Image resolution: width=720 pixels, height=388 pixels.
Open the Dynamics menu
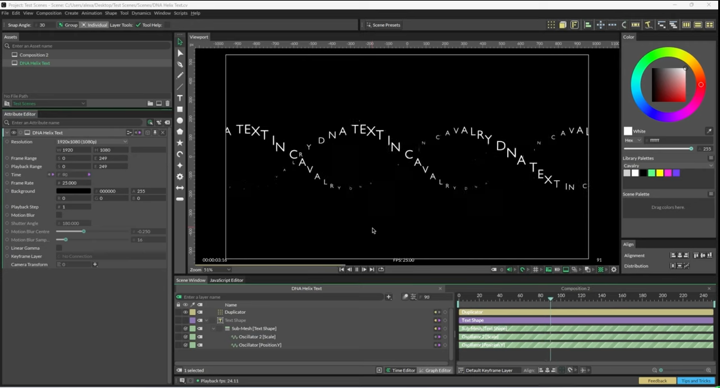coord(141,13)
